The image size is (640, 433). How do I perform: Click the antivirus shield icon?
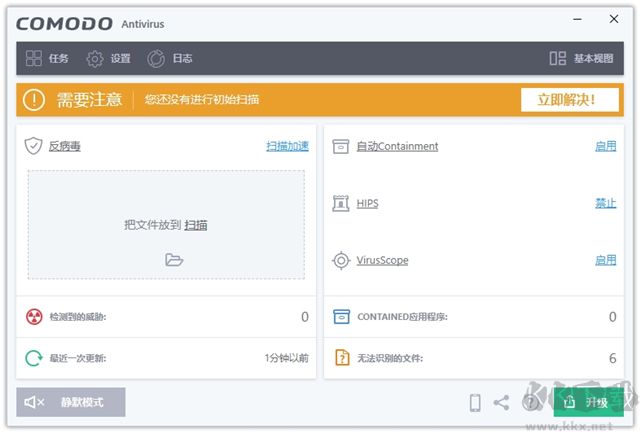coord(33,146)
